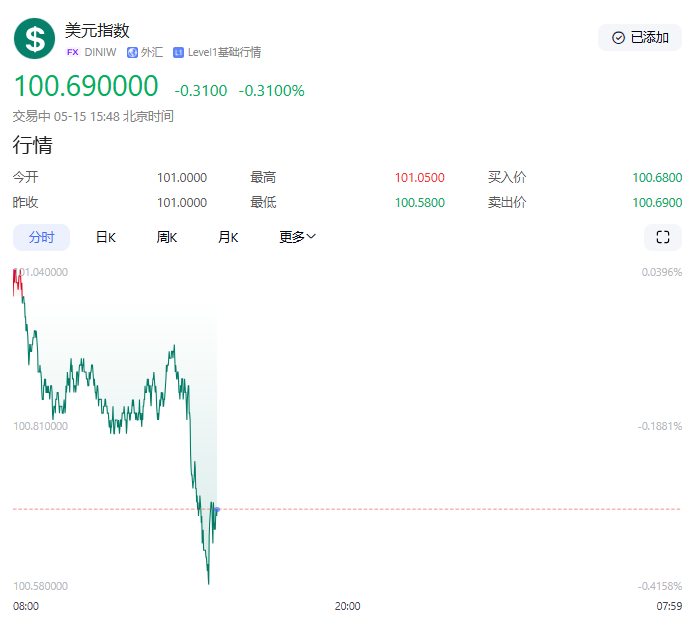Switch to the 周K weekly chart tab

[166, 237]
